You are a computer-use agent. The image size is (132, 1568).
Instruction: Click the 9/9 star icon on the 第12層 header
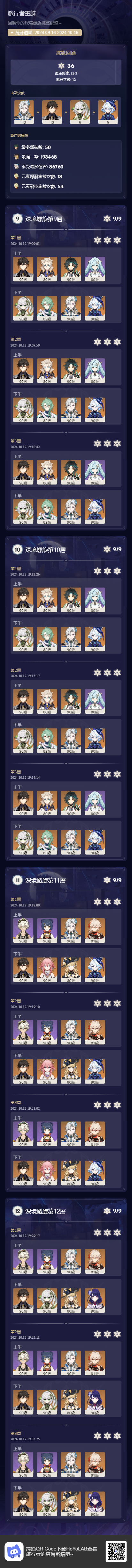pos(107,1211)
